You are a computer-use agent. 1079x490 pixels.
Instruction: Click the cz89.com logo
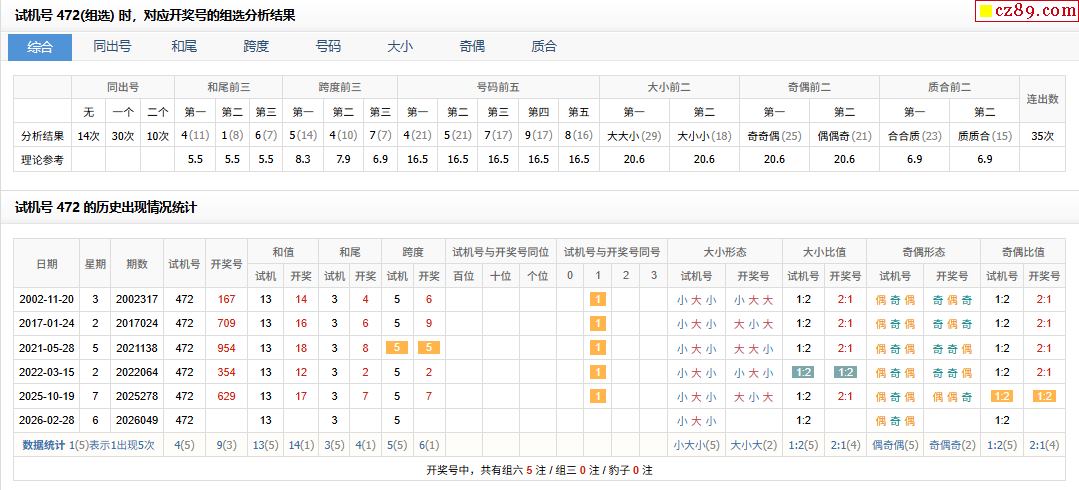click(x=1025, y=11)
